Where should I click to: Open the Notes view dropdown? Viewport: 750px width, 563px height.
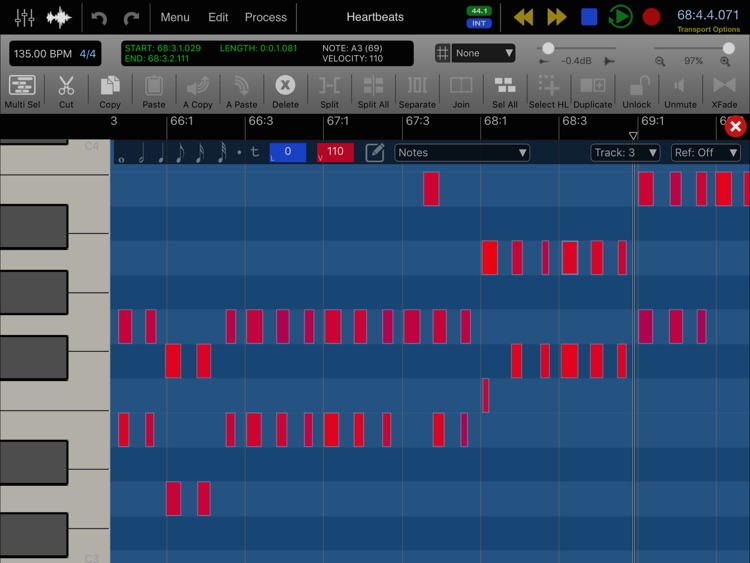coord(462,153)
